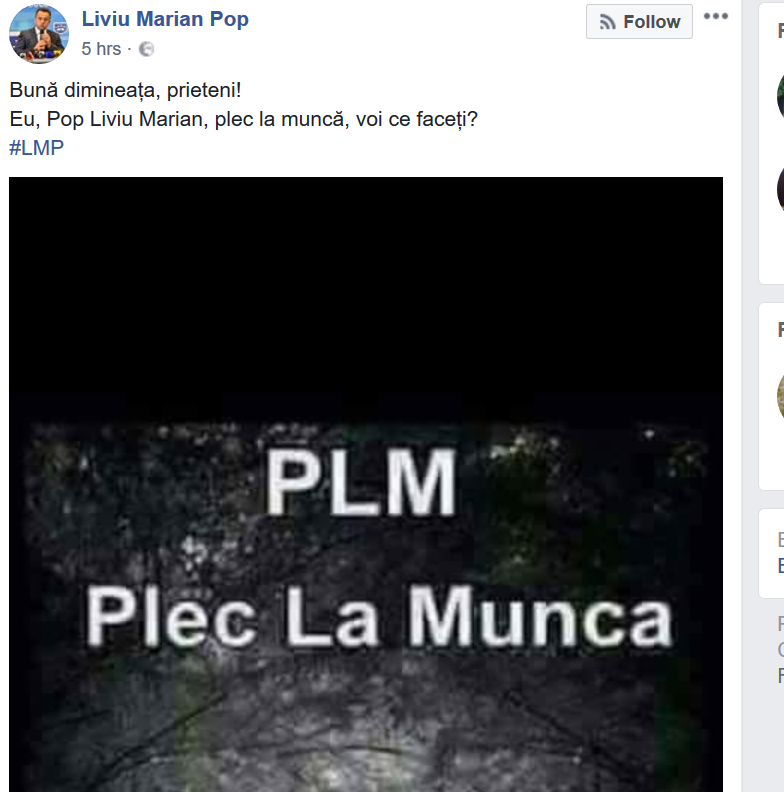Open the Liviu Marian Pop name link

click(165, 19)
